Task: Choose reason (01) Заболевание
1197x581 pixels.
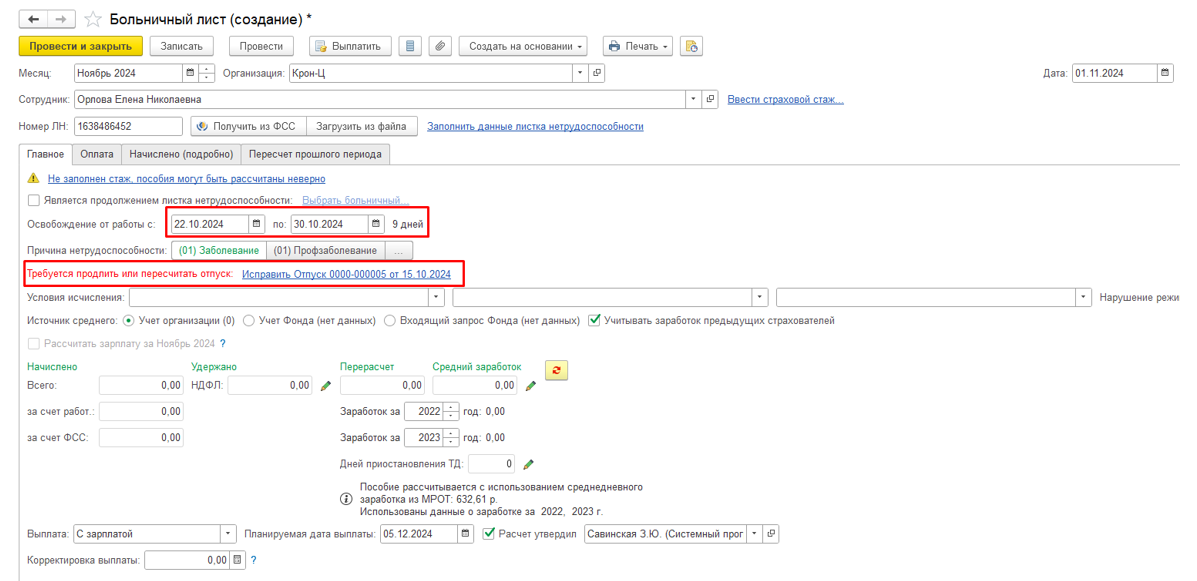Action: click(218, 250)
